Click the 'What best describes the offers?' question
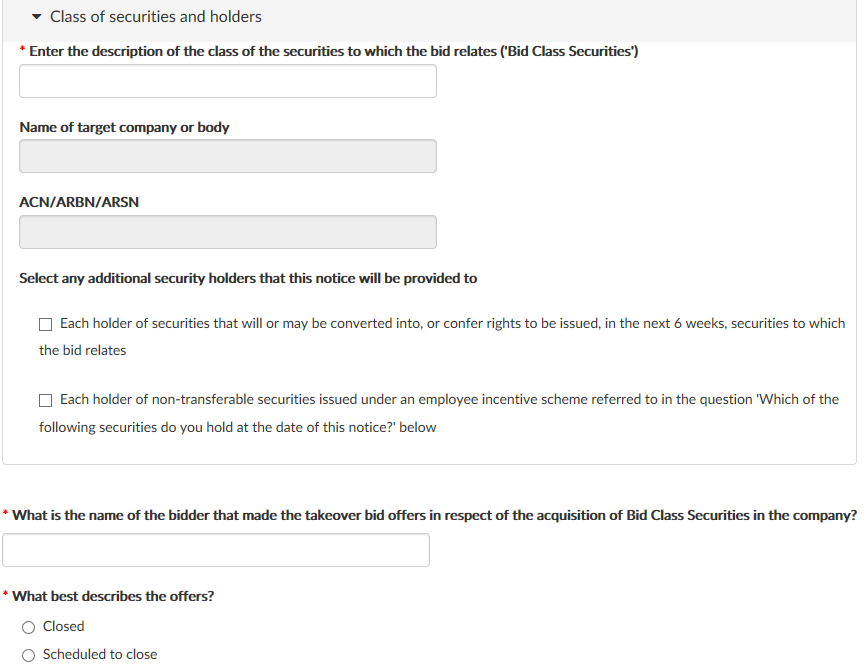Screen dimensions: 867x671 tap(113, 596)
